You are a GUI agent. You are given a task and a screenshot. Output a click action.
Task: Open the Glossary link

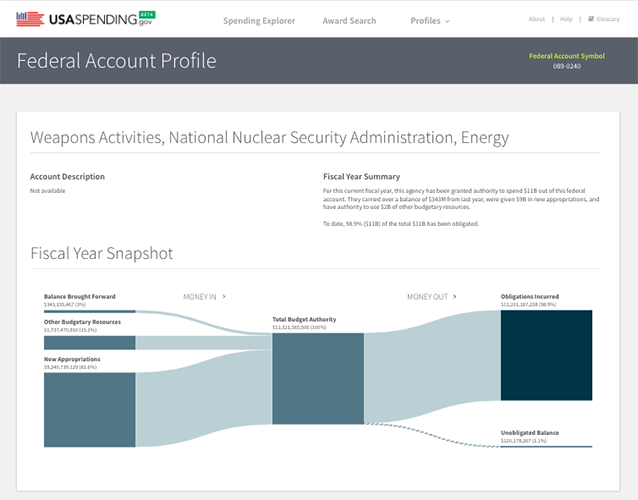(x=608, y=19)
